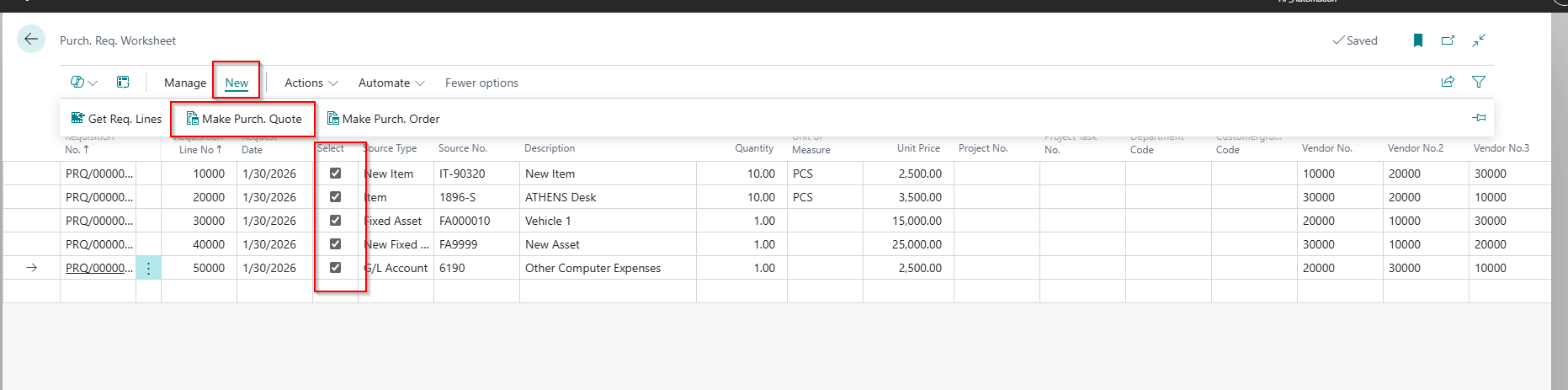This screenshot has height=390, width=1568.
Task: Open the Manage menu
Action: click(x=185, y=83)
